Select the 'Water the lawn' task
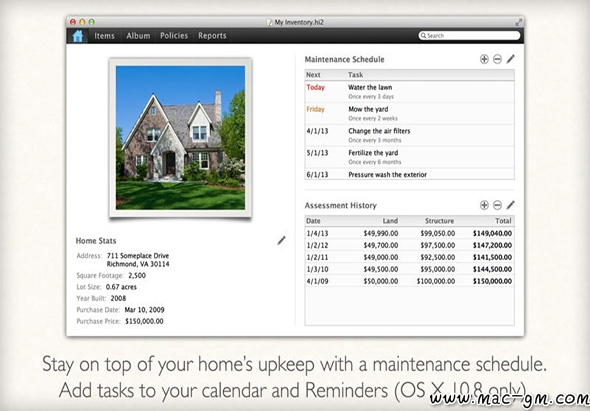This screenshot has height=411, width=590. [x=409, y=91]
